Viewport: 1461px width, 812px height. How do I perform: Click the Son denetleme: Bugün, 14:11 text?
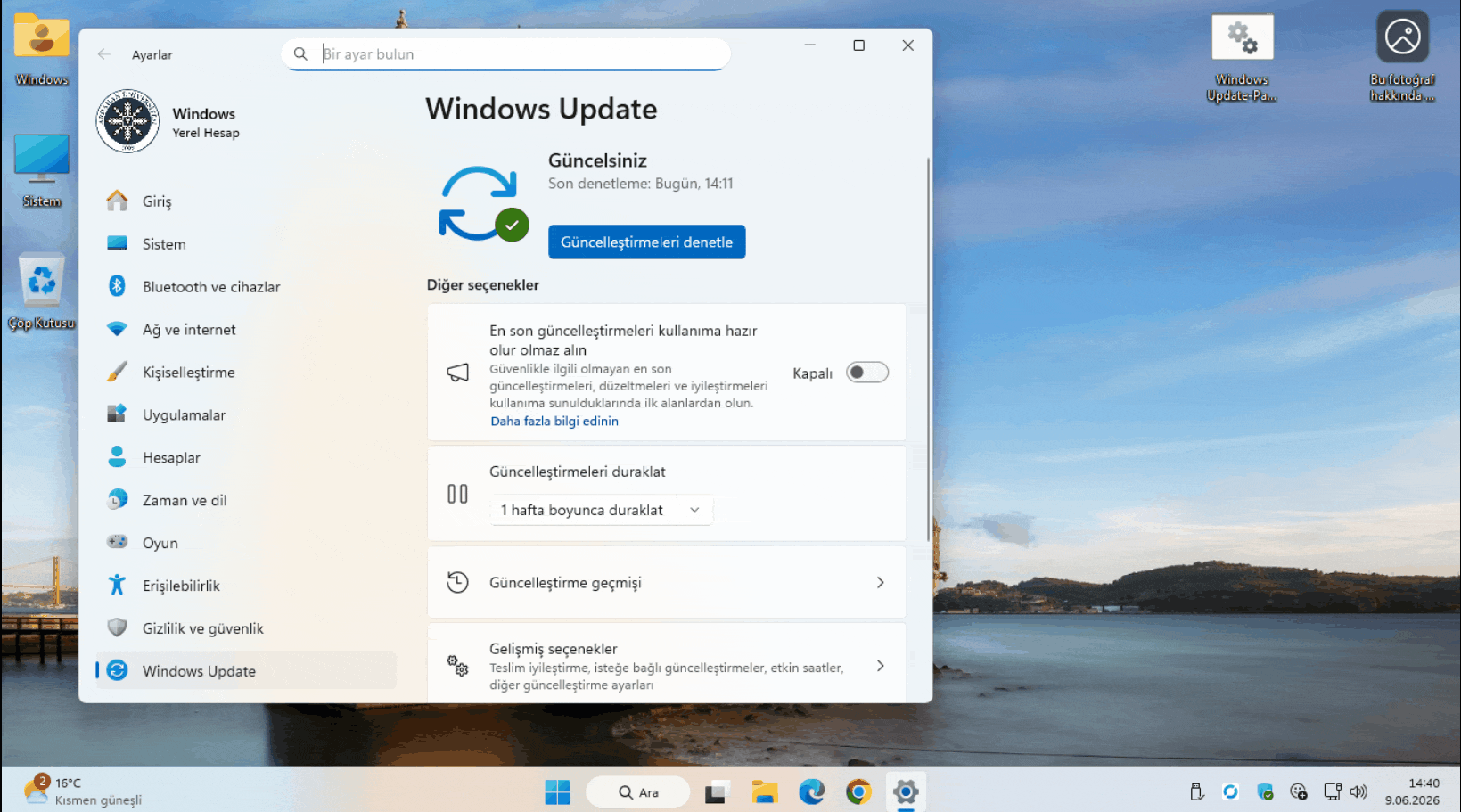(640, 184)
